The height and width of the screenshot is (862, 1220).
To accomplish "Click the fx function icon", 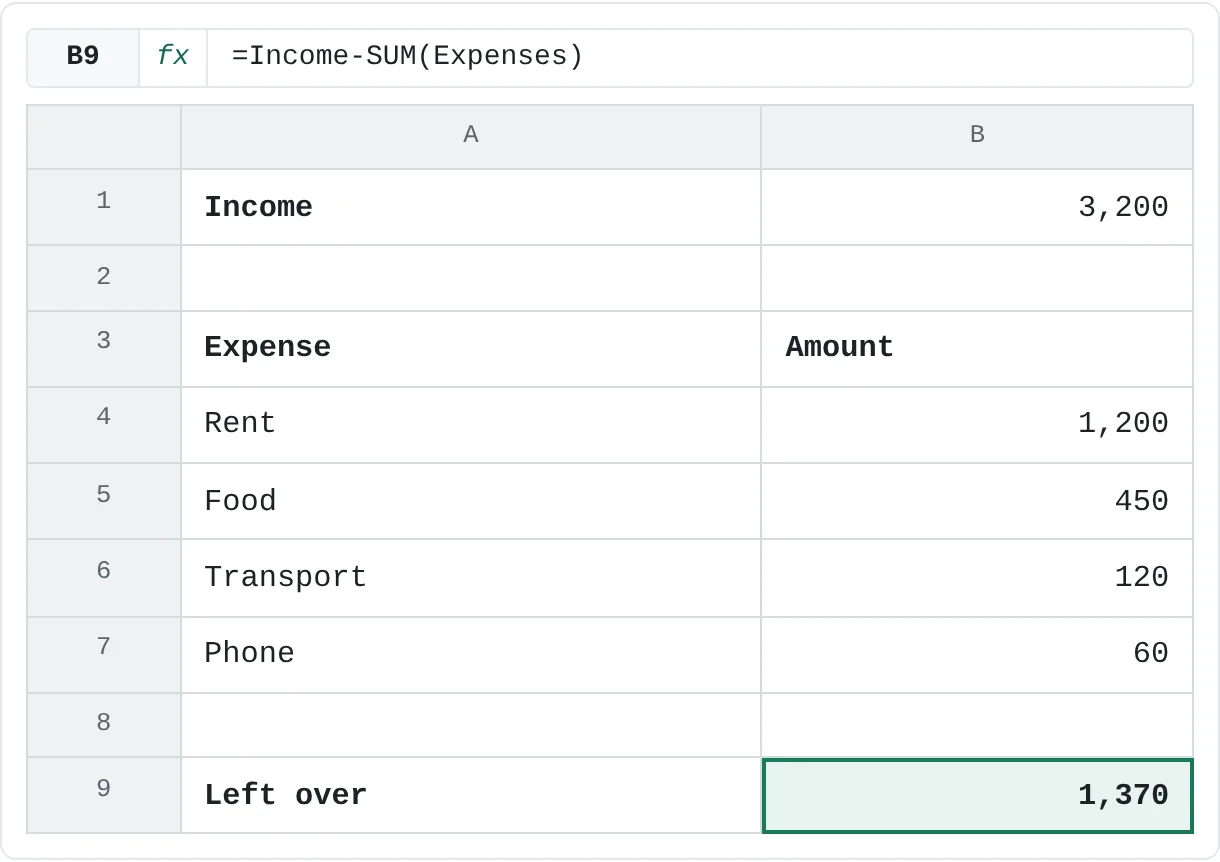I will pos(173,57).
